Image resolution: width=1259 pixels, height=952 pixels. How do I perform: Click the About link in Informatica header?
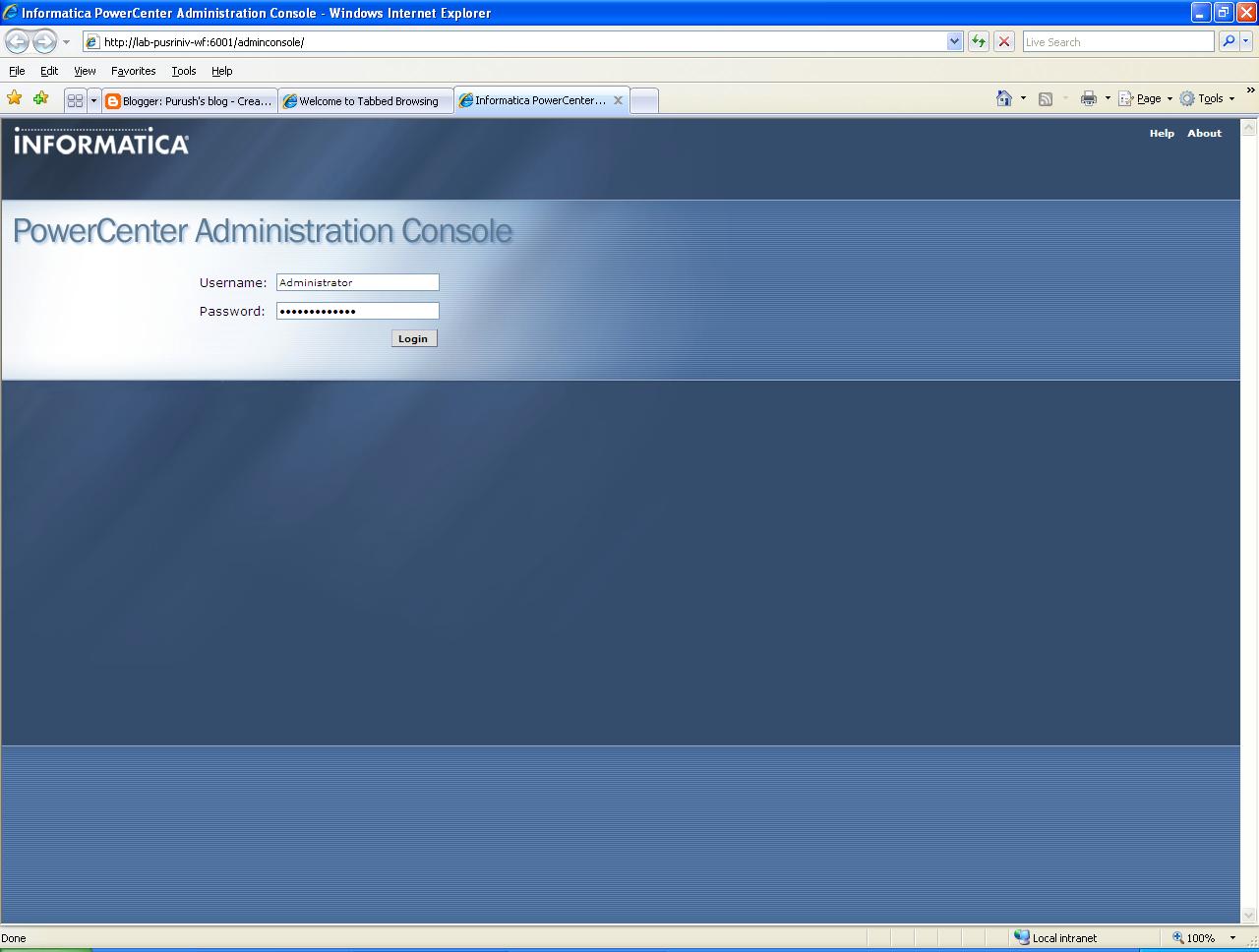1204,133
